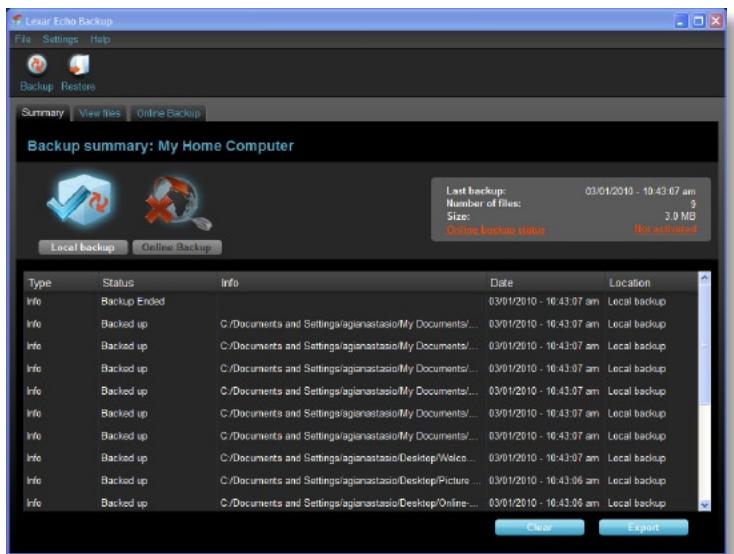Click the Size value 3.0 MB

680,216
